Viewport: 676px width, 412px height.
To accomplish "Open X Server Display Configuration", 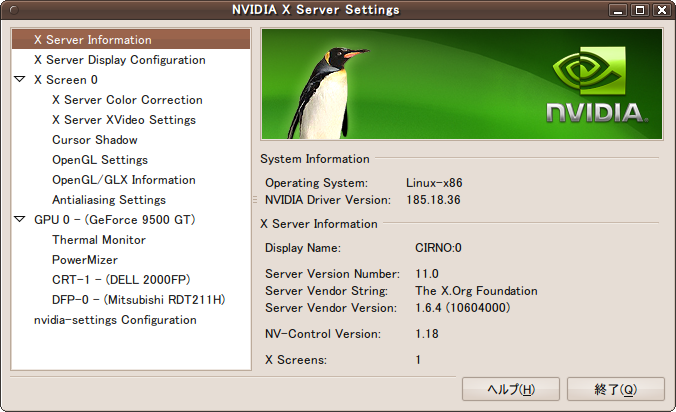I will (x=119, y=60).
